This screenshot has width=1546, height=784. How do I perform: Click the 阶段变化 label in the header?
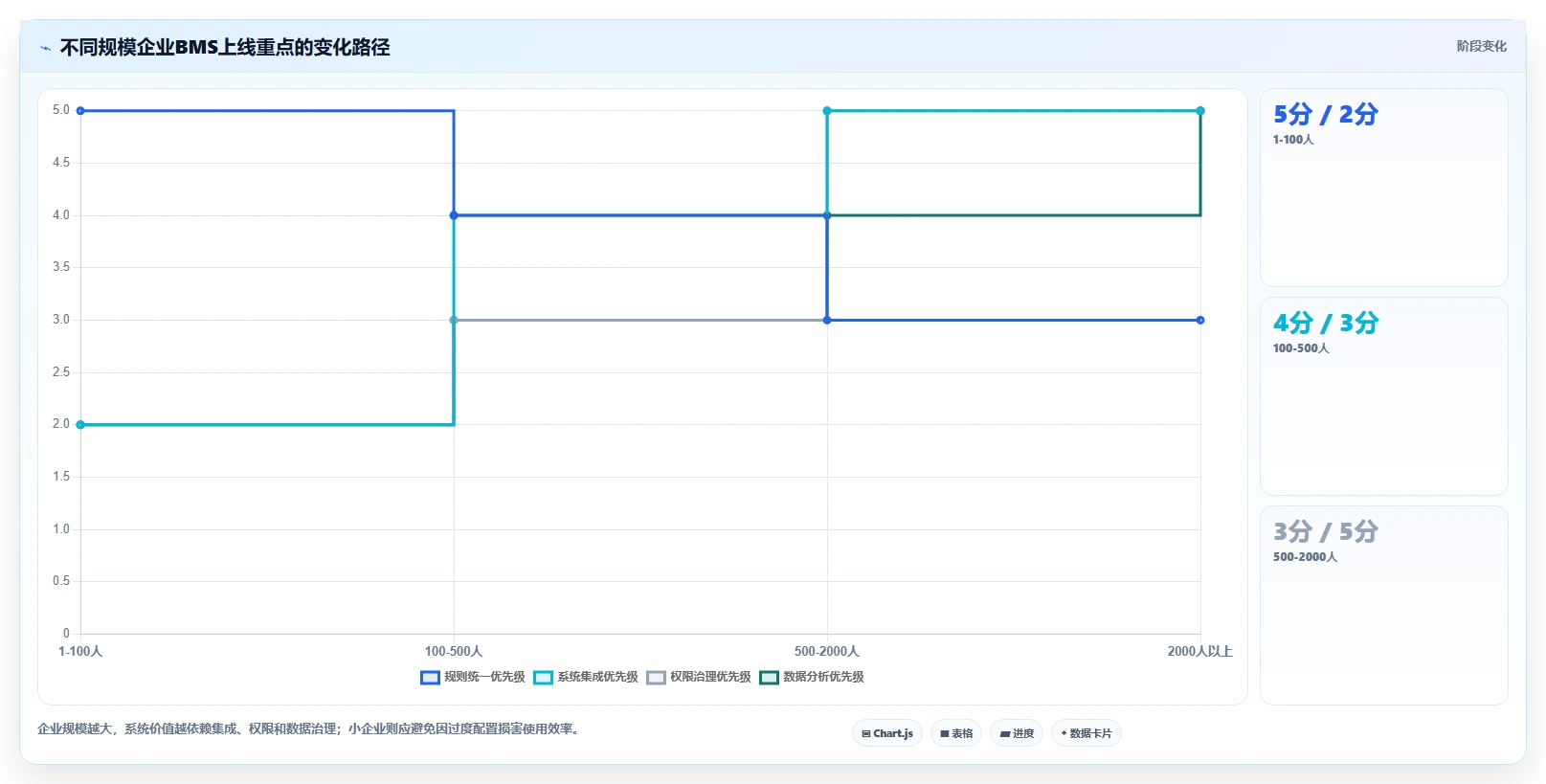click(1481, 46)
